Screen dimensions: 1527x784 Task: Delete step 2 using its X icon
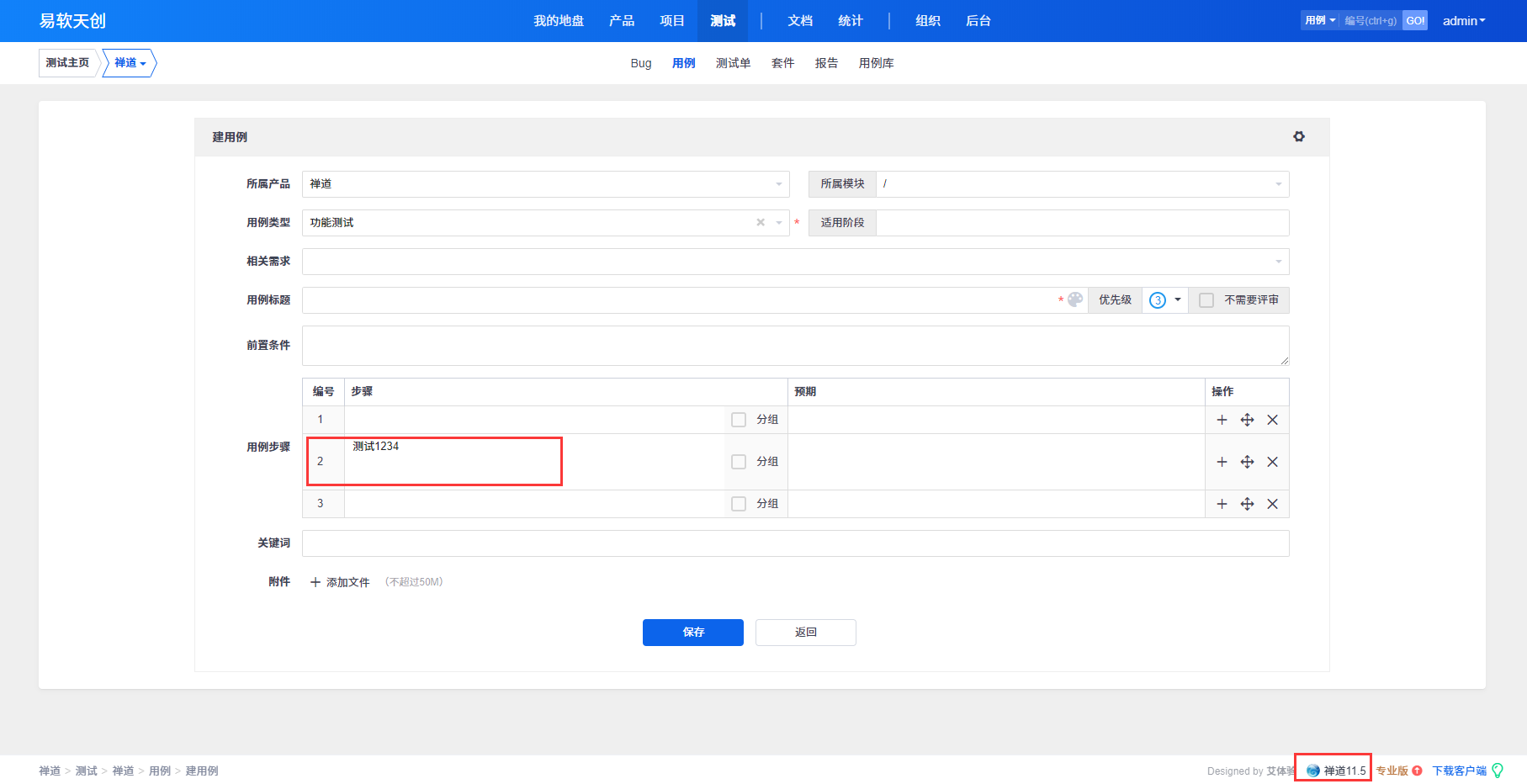point(1272,462)
